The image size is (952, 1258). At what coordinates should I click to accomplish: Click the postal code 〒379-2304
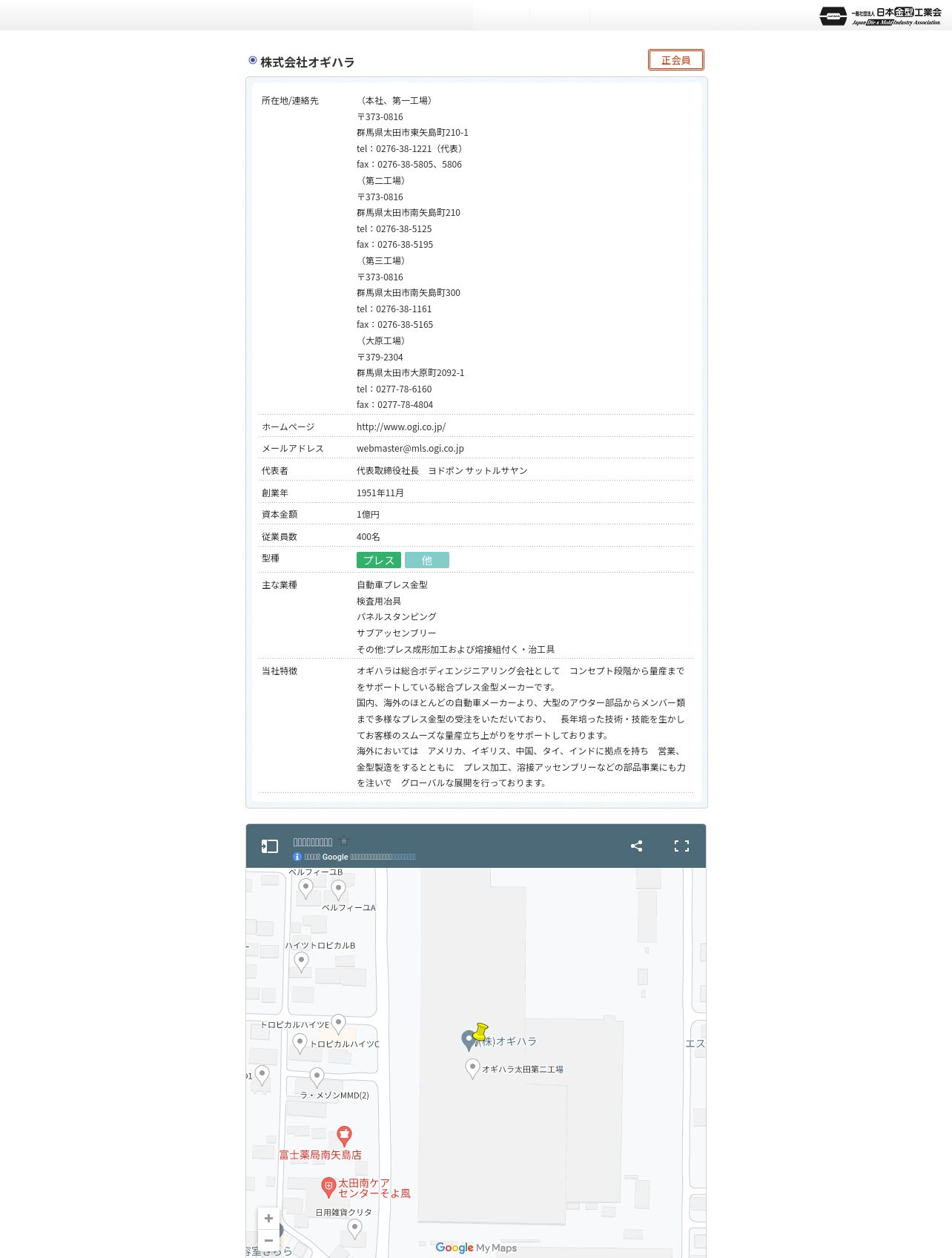(380, 357)
